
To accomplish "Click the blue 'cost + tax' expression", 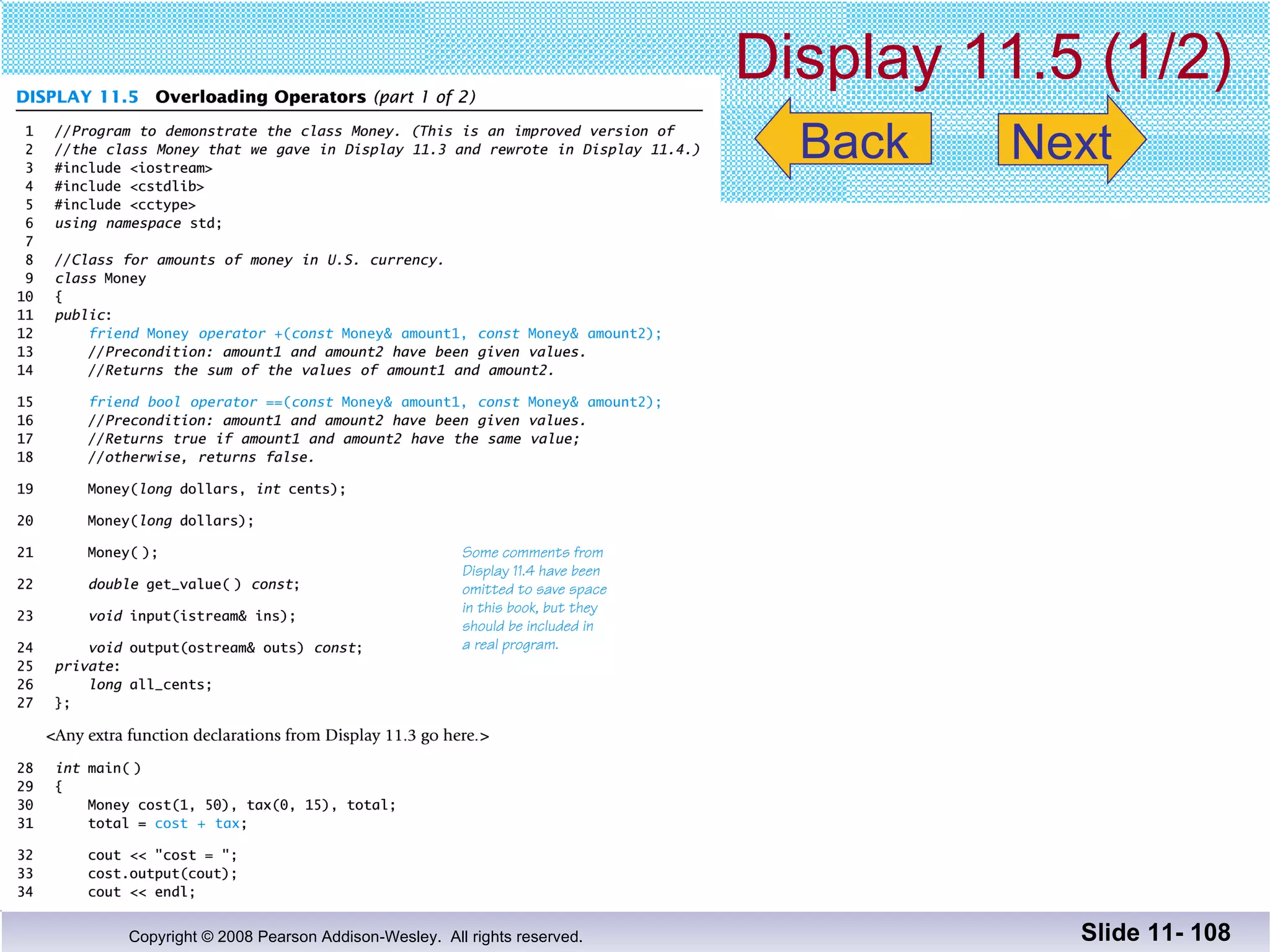I will (197, 824).
